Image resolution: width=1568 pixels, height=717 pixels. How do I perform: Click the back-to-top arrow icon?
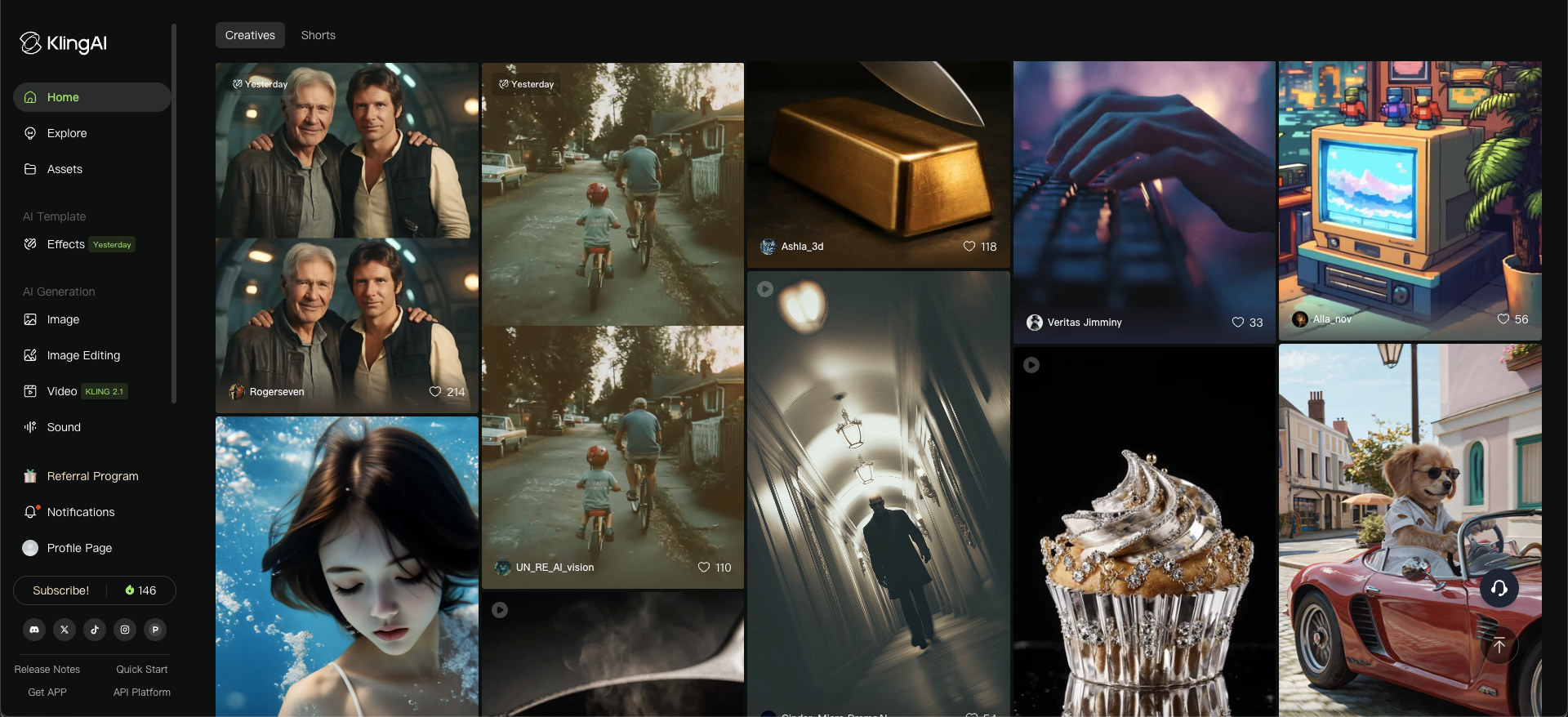1499,646
